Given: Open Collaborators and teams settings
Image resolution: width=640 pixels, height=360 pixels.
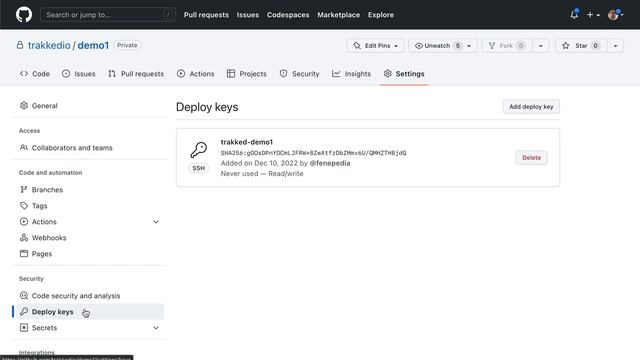Looking at the screenshot, I should [x=90, y=148].
